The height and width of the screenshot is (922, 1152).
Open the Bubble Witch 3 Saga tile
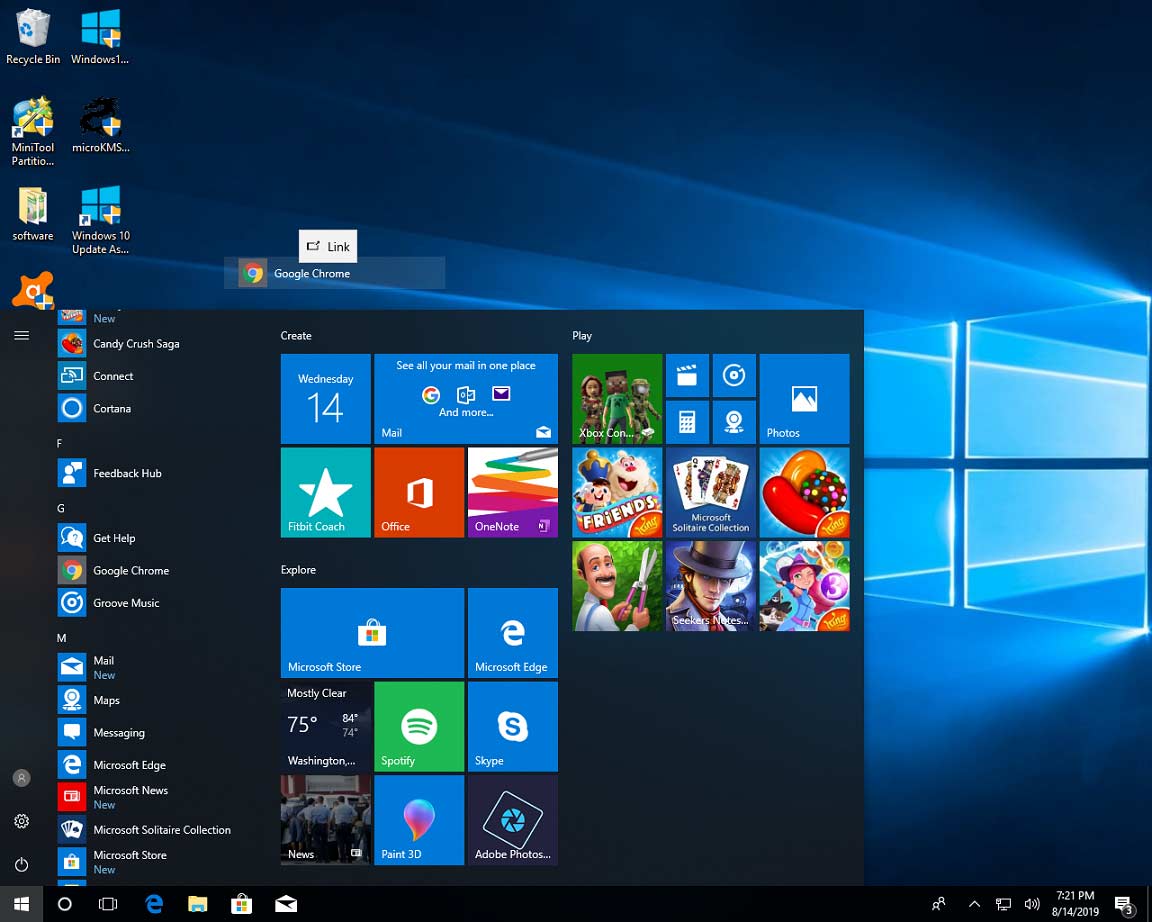point(804,586)
